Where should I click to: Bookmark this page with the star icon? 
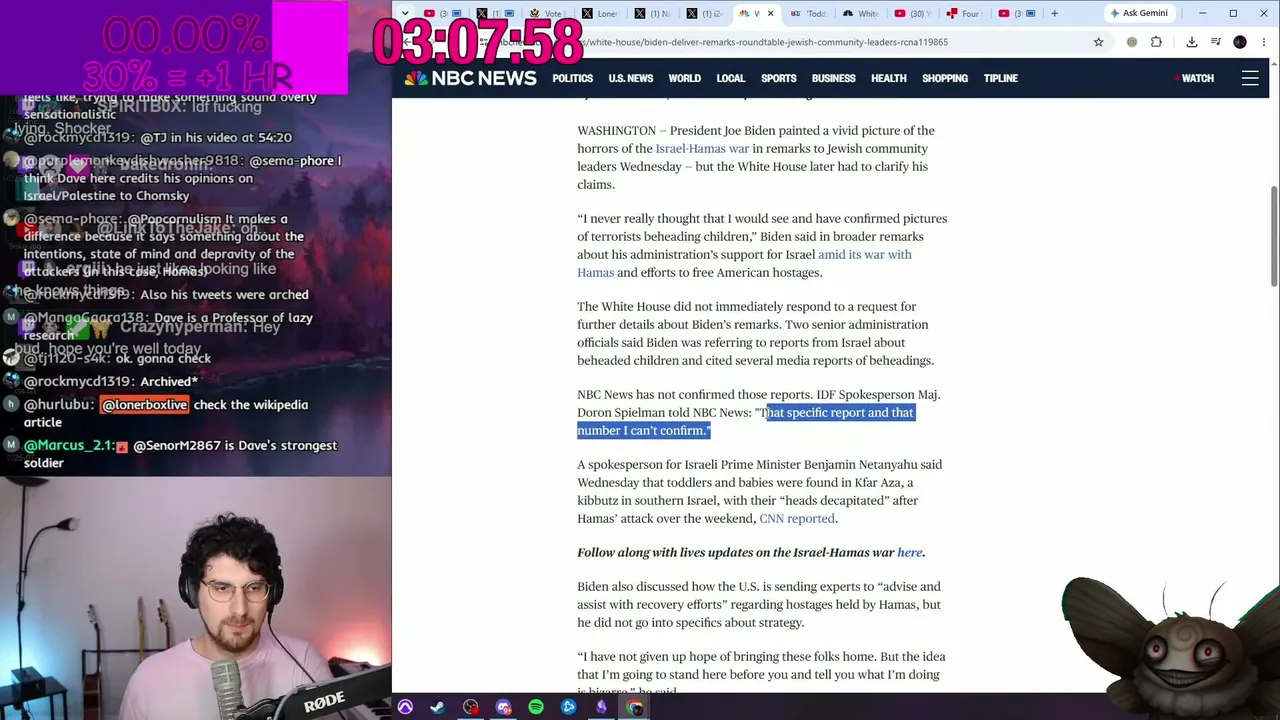point(1098,42)
